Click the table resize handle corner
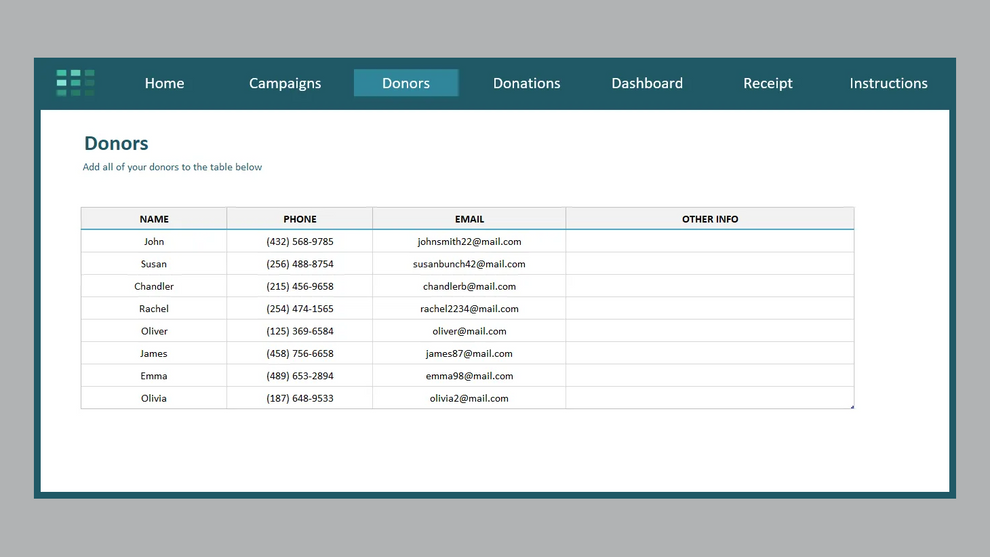Viewport: 990px width, 557px height. coord(852,407)
